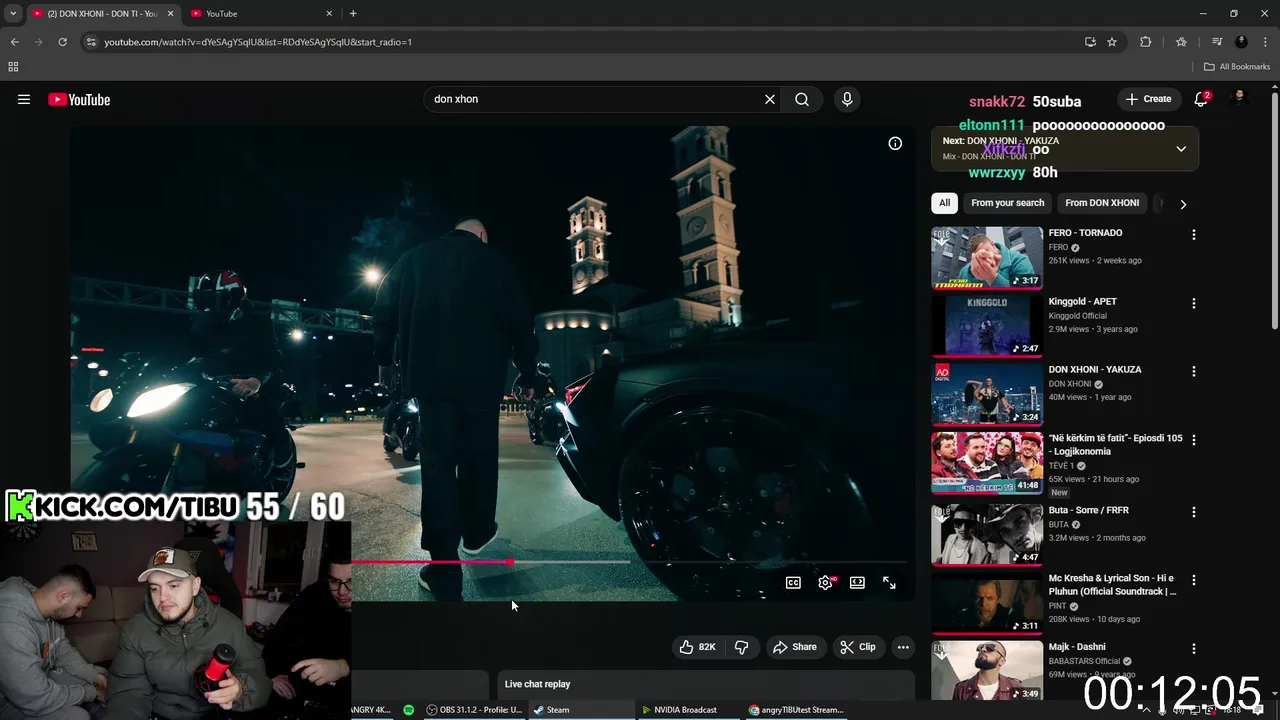Open the apps grid in bookmarks bar
Screen dimensions: 1280x720
13,67
